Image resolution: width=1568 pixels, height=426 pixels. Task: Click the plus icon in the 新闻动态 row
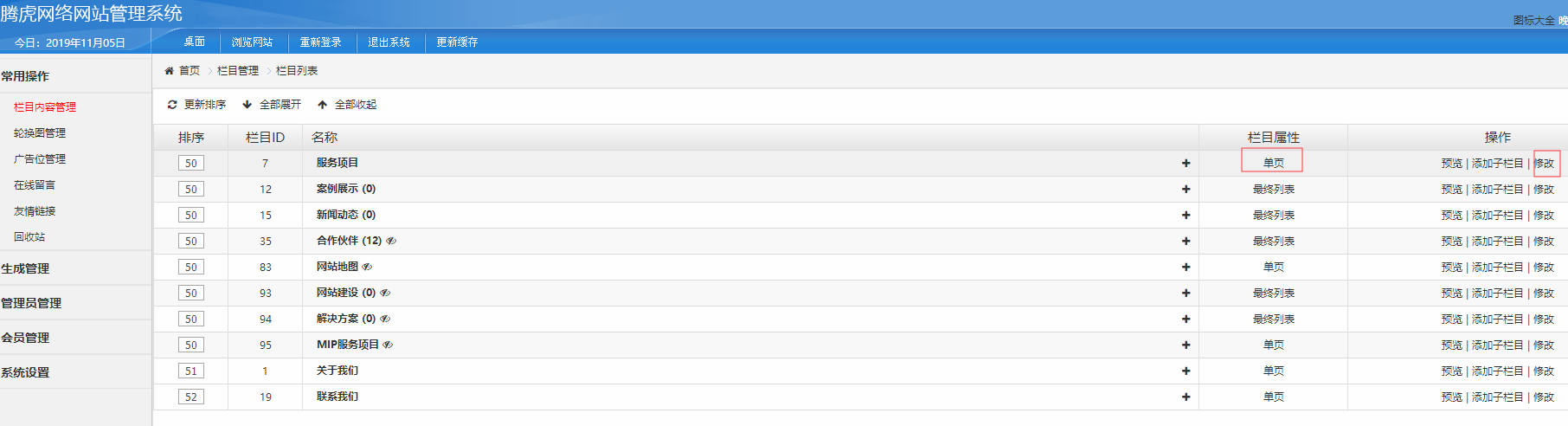[x=1186, y=215]
